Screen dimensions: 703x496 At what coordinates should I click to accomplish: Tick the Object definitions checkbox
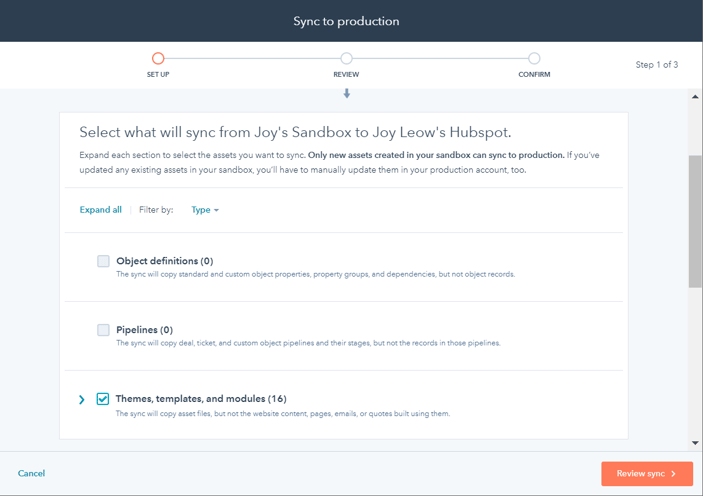103,261
